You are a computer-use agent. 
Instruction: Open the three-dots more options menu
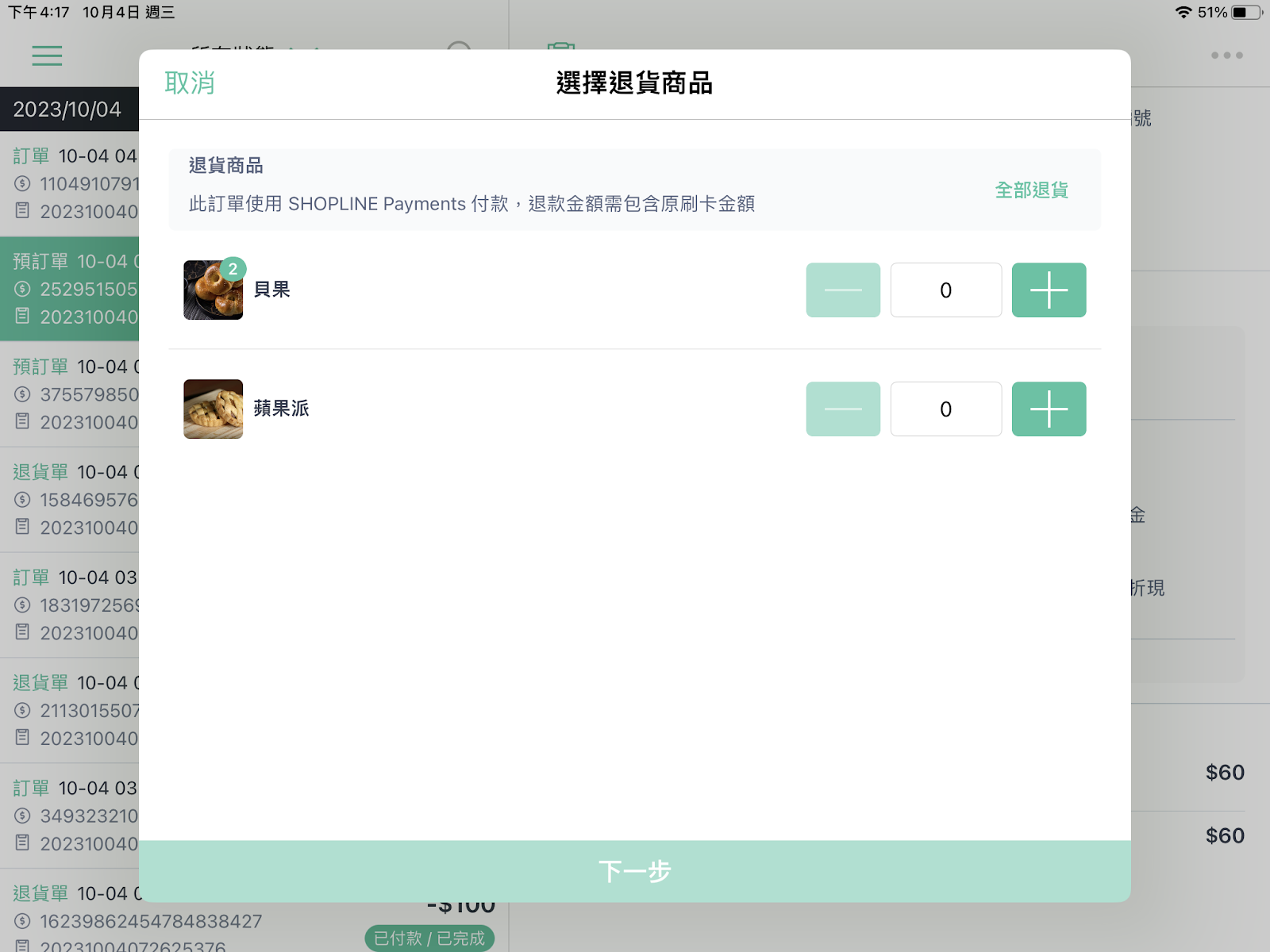(x=1227, y=56)
